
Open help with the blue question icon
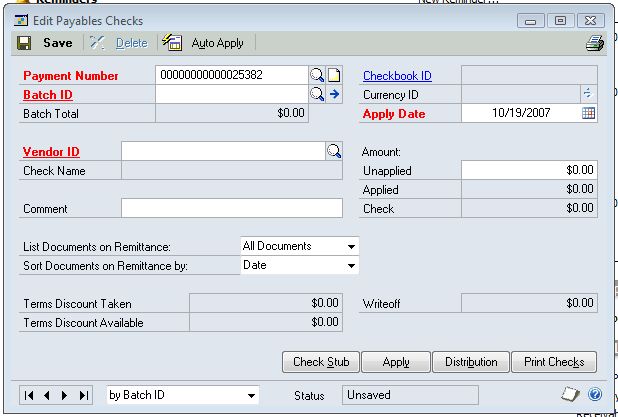595,394
